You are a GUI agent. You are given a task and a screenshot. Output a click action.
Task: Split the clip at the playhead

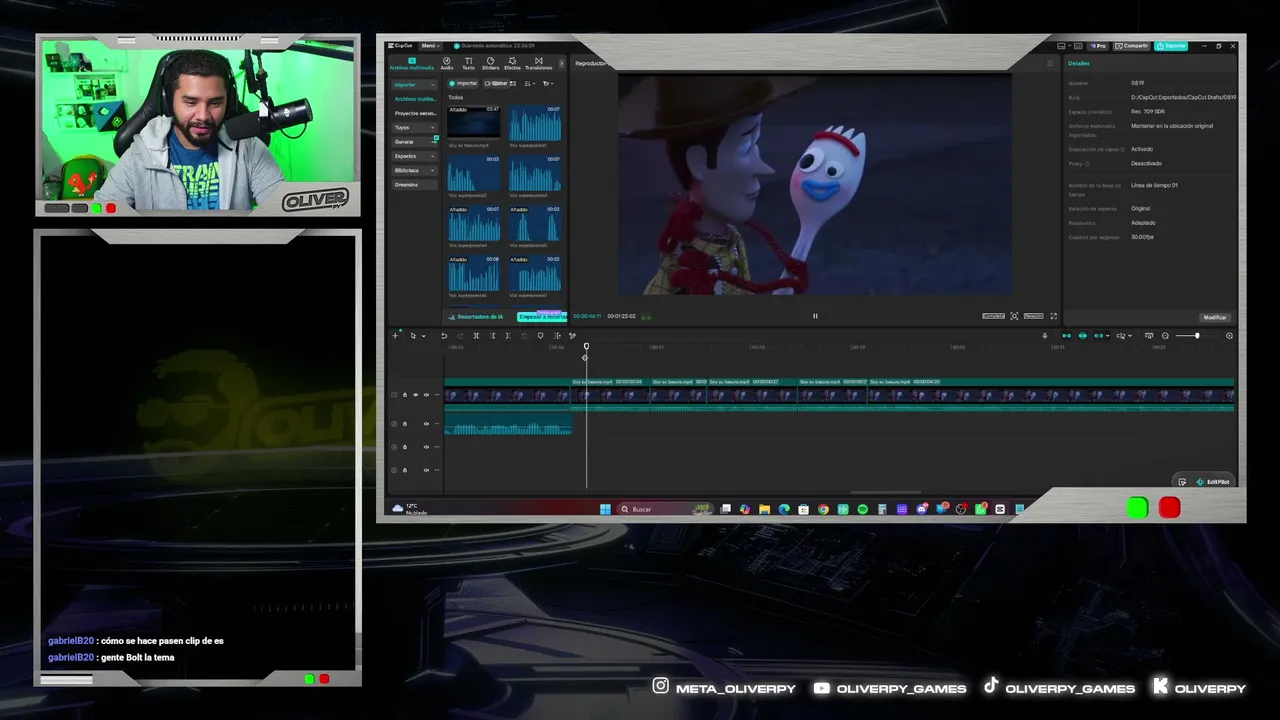tap(476, 336)
